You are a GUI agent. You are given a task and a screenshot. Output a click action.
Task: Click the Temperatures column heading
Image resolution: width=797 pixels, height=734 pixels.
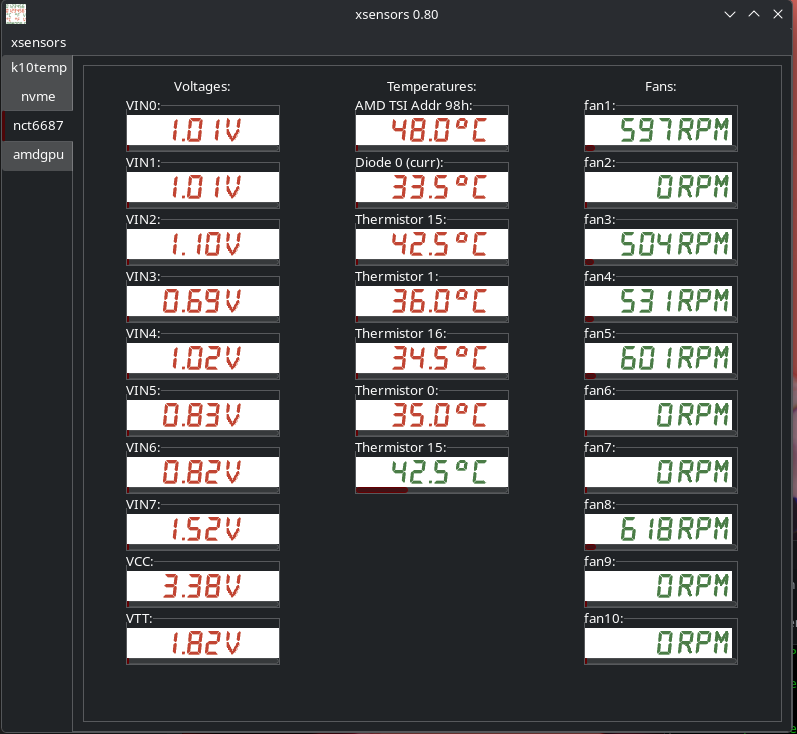click(432, 86)
